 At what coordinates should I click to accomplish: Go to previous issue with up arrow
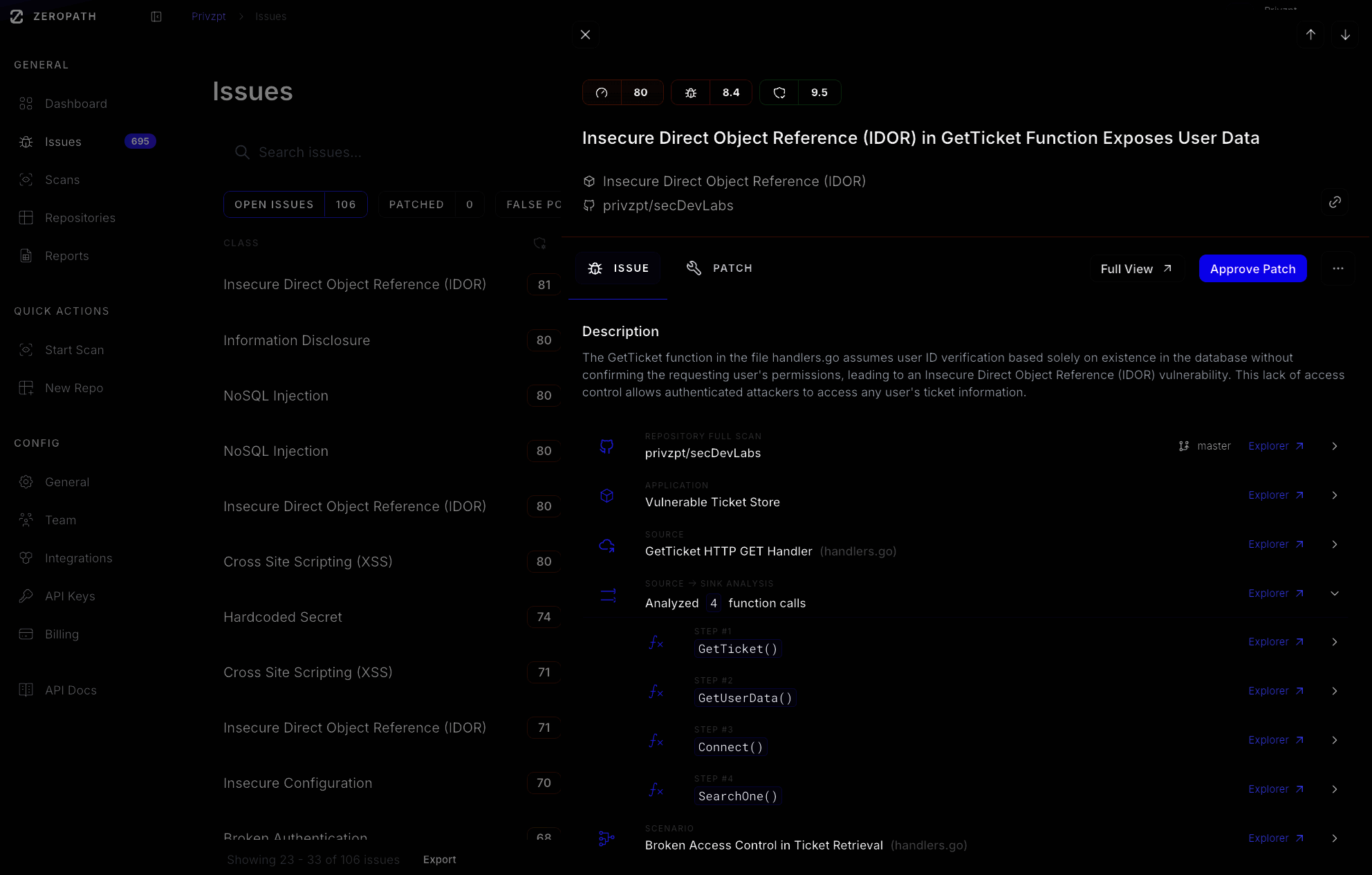click(x=1310, y=35)
